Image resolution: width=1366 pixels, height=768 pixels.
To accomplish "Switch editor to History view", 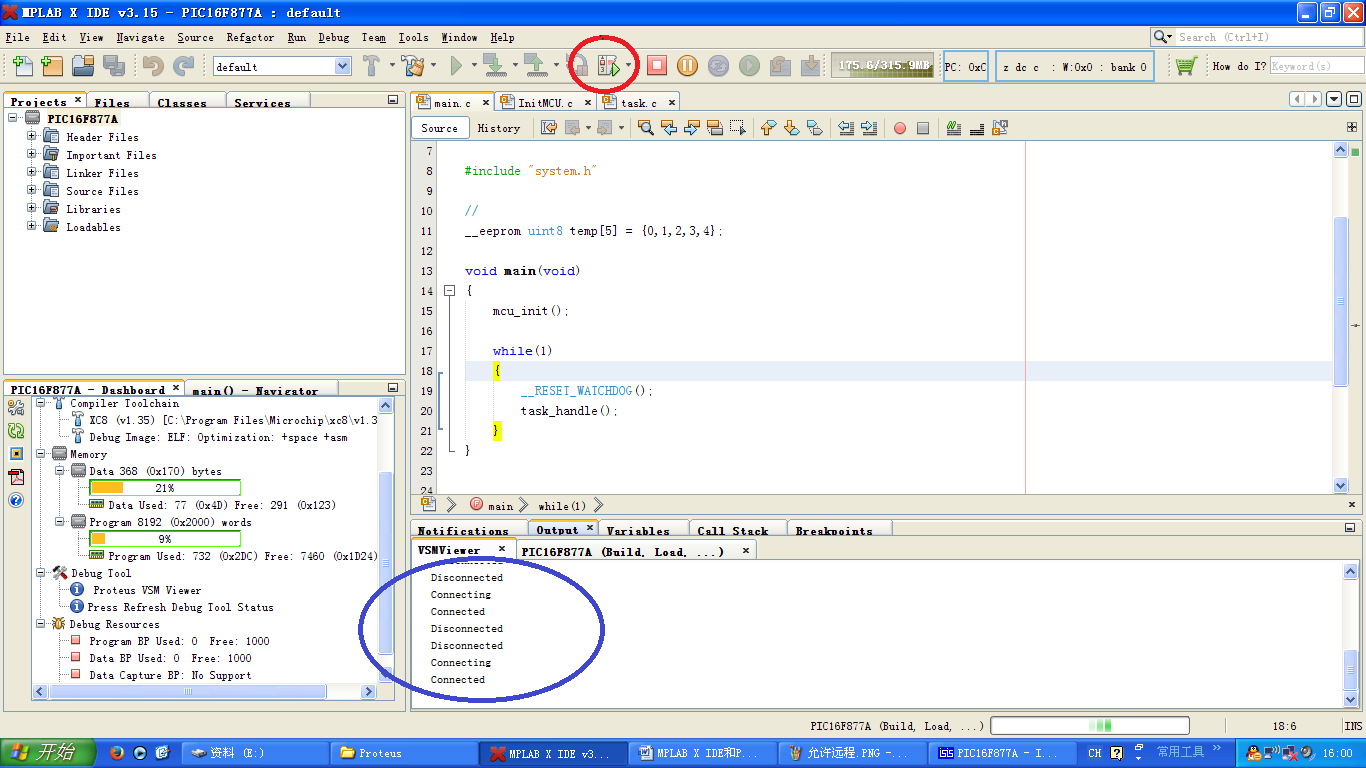I will pyautogui.click(x=498, y=128).
